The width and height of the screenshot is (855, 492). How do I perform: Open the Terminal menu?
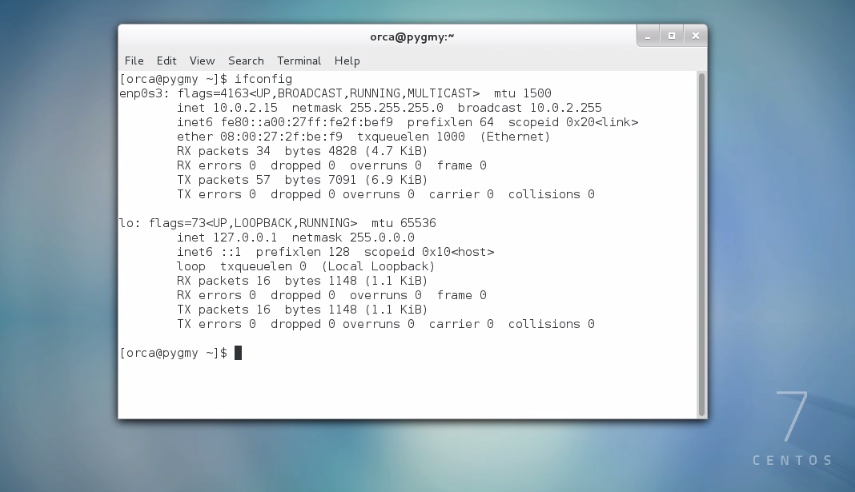point(299,61)
